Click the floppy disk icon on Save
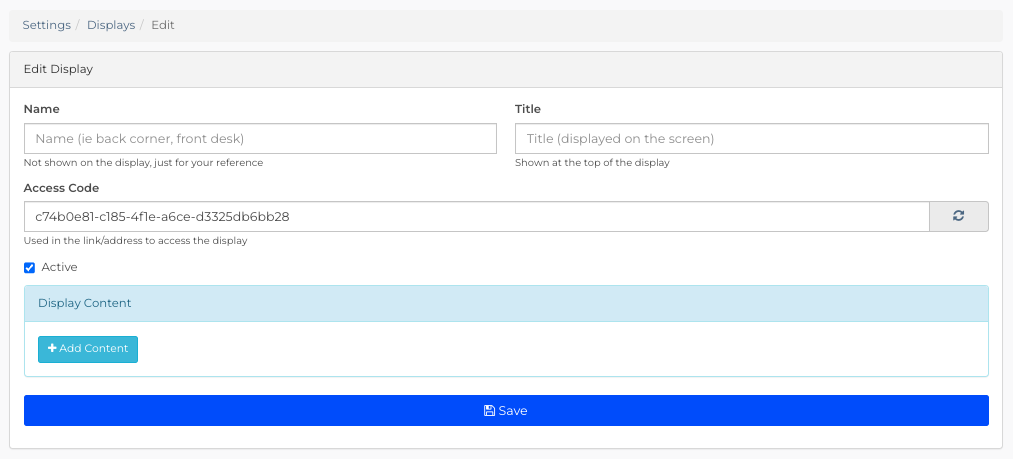This screenshot has width=1013, height=459. pos(489,411)
